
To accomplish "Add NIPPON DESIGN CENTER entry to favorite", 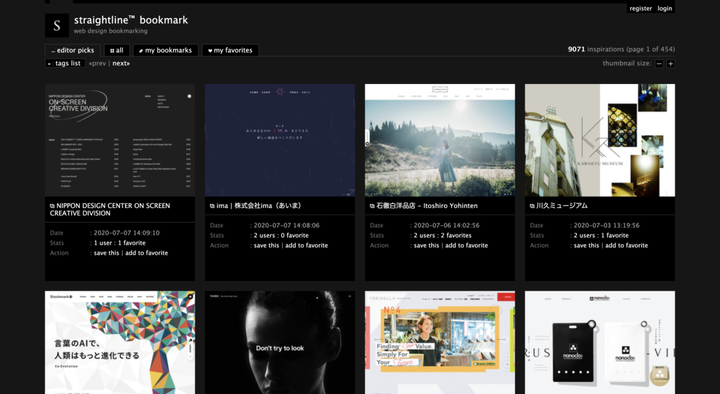I will [x=146, y=253].
